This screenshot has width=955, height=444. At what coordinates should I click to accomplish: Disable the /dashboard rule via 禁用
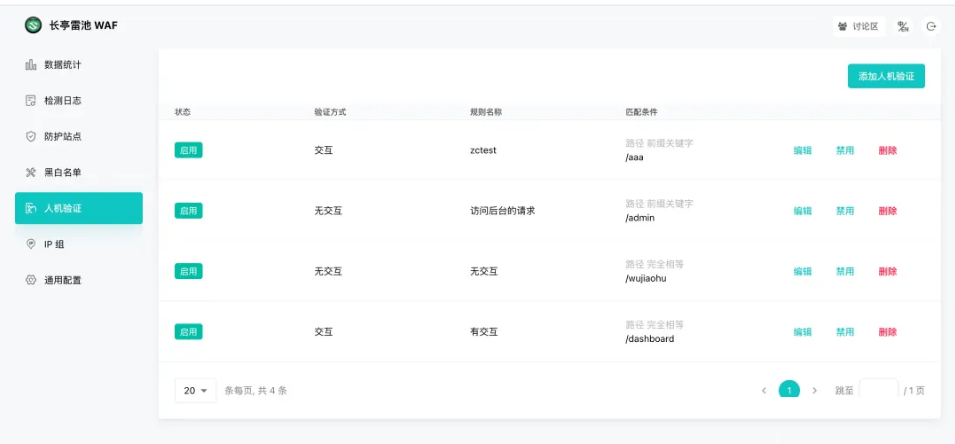pos(845,332)
